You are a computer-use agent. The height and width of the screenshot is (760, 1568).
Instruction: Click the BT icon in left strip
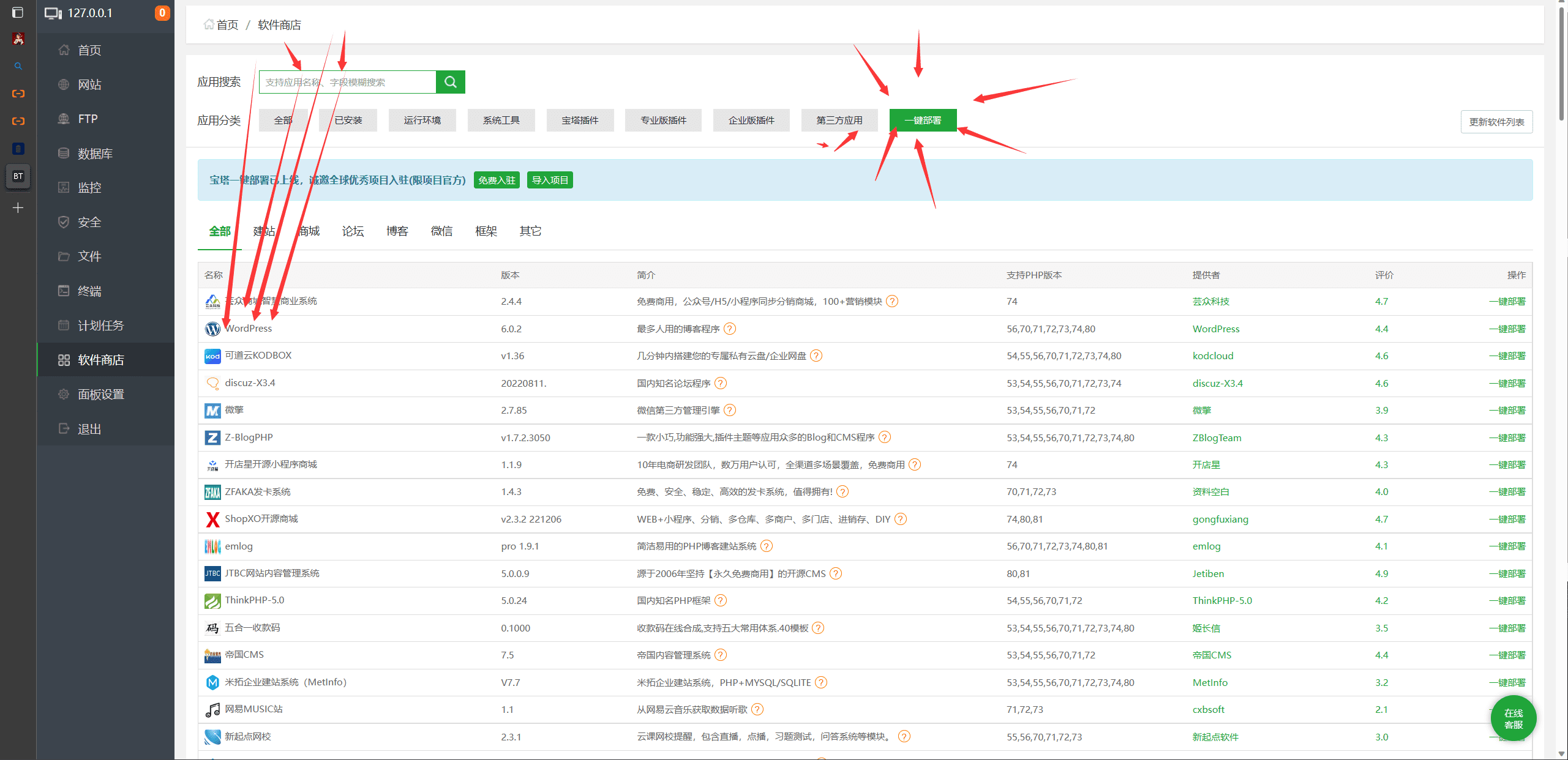pos(18,176)
